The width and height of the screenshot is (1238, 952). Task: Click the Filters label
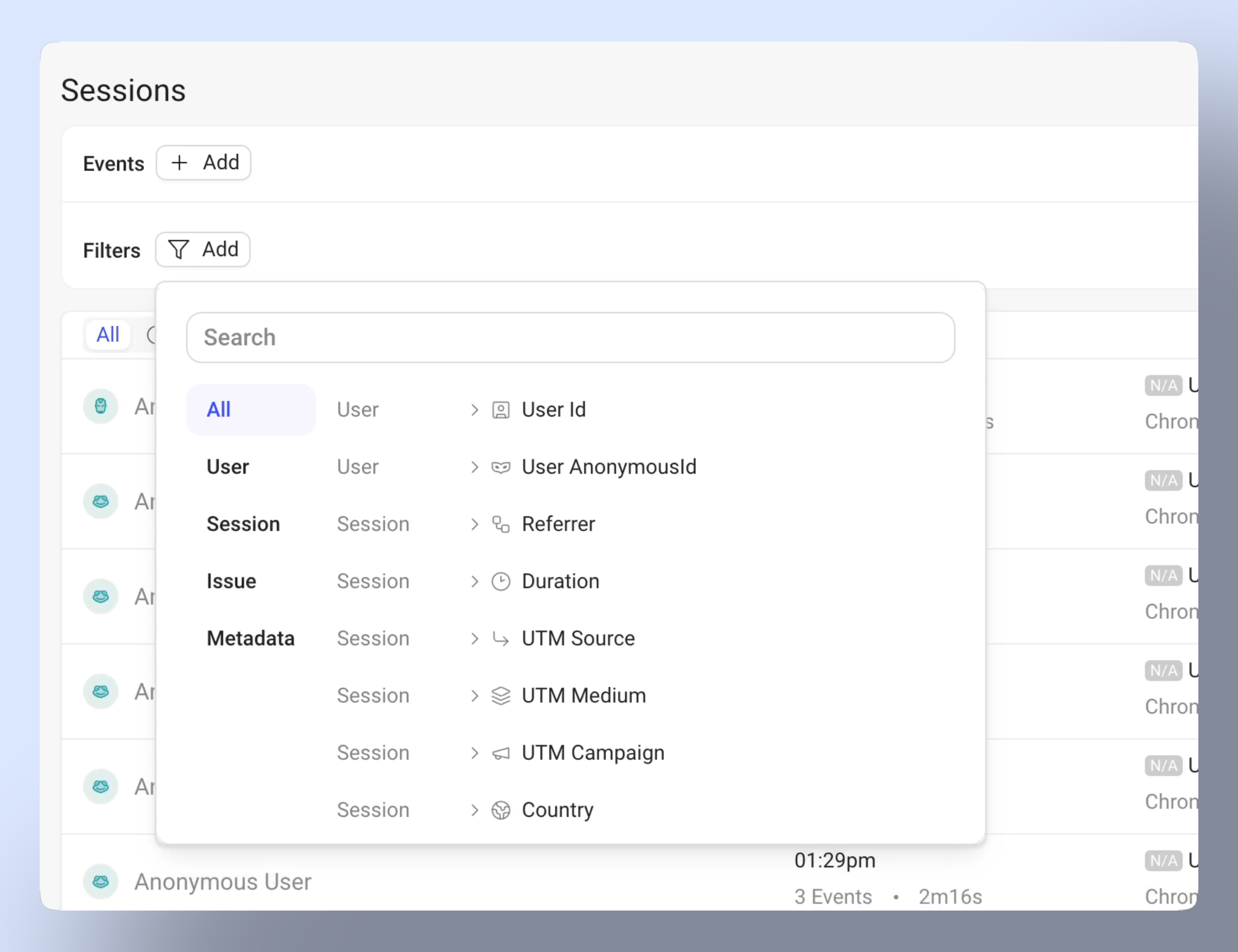(112, 250)
